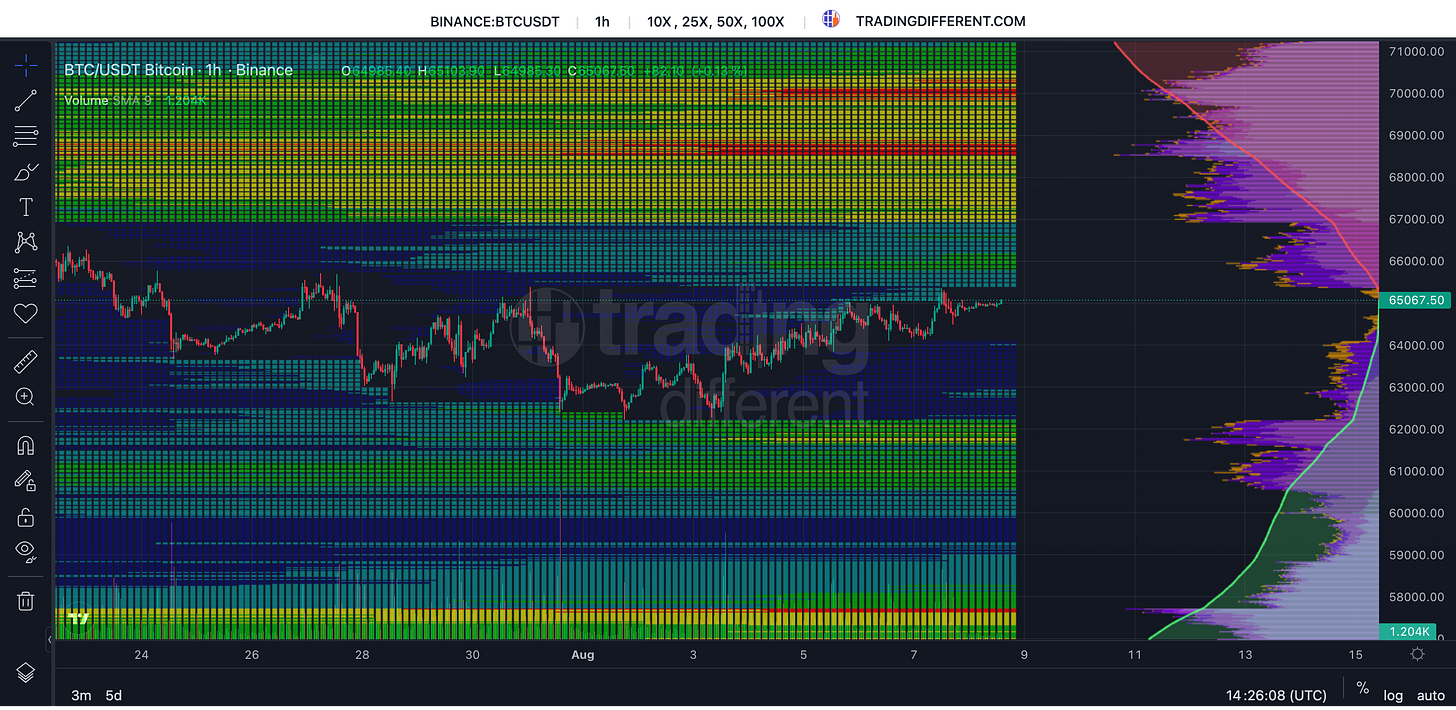Screen dimensions: 1456x710
Task: Click the 66000.00 price axis label
Action: click(1416, 261)
